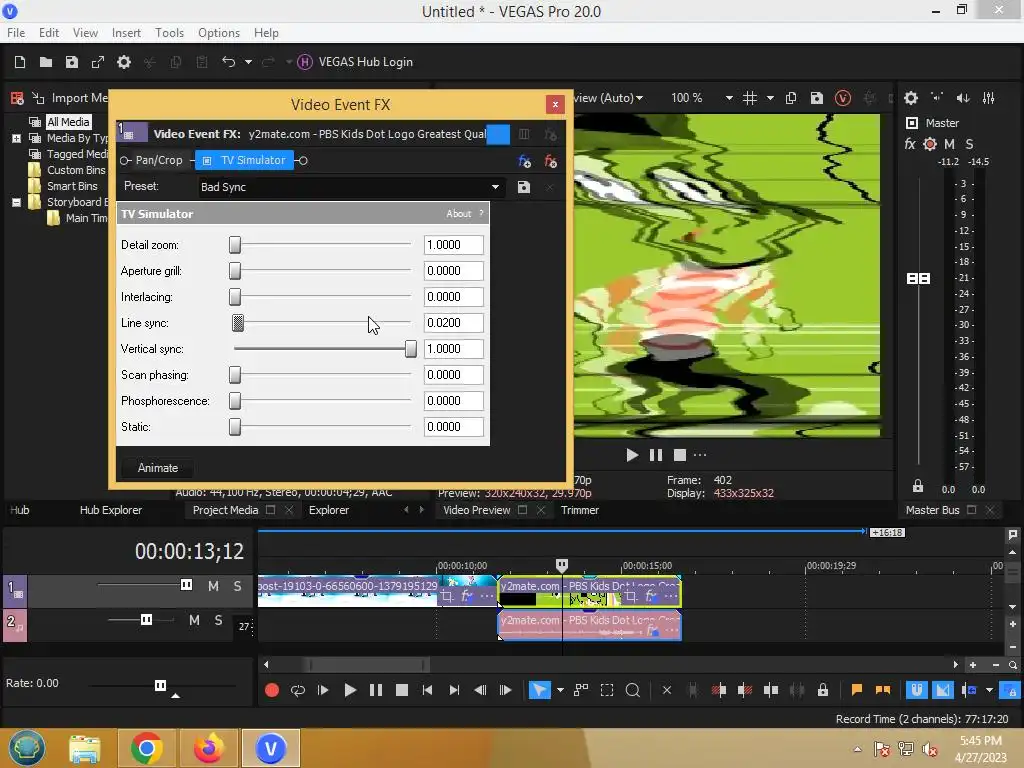Image resolution: width=1024 pixels, height=768 pixels.
Task: Save snapshot to file icon in preview
Action: point(817,98)
